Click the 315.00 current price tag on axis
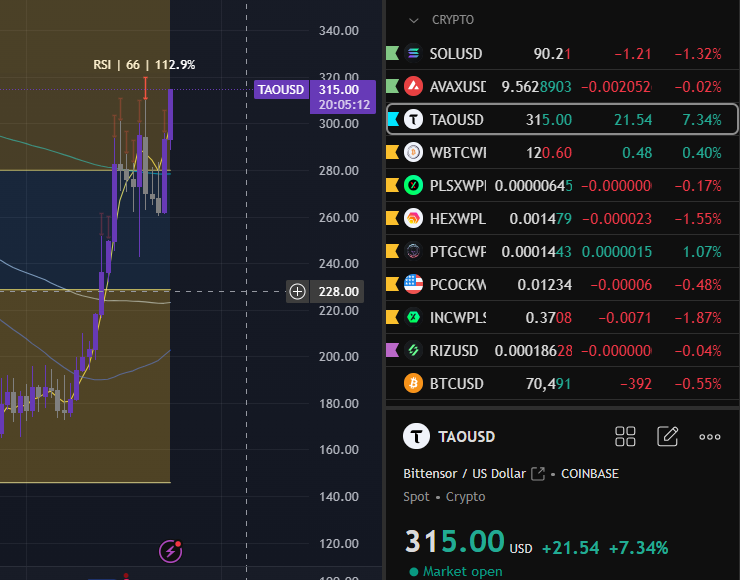 (343, 97)
